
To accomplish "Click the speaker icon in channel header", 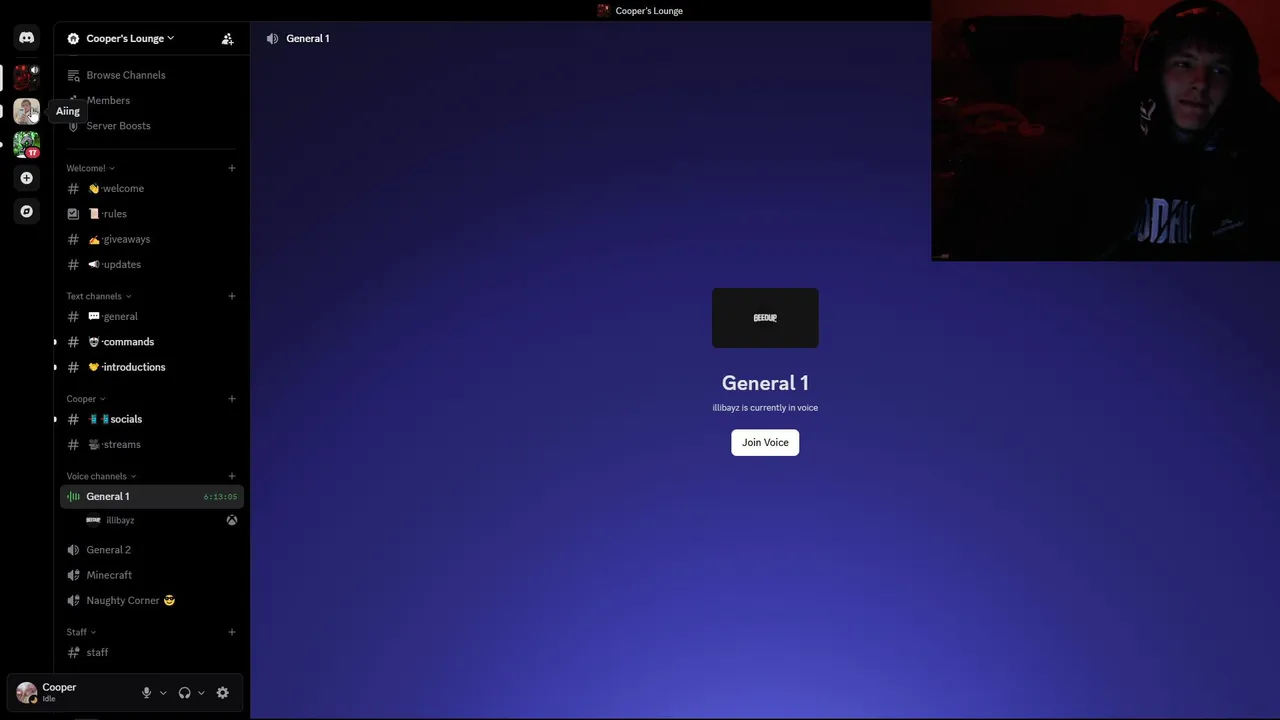I will coord(272,38).
